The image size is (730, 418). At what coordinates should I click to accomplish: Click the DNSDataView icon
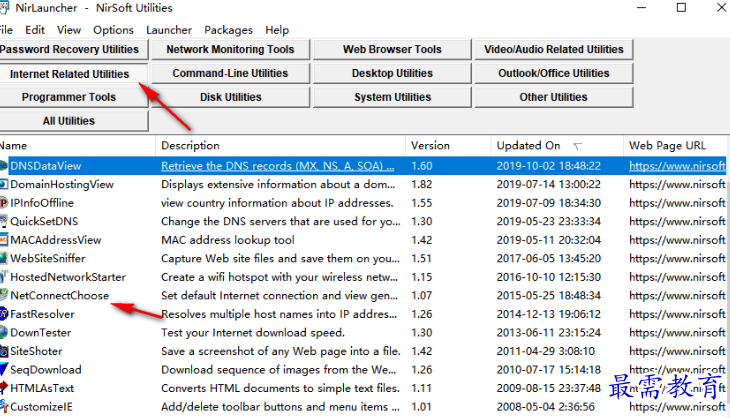4,166
